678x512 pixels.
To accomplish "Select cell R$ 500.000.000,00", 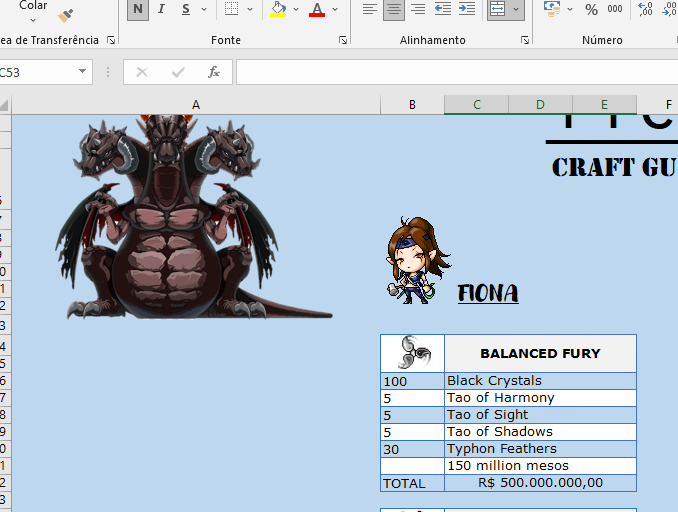I will 540,483.
